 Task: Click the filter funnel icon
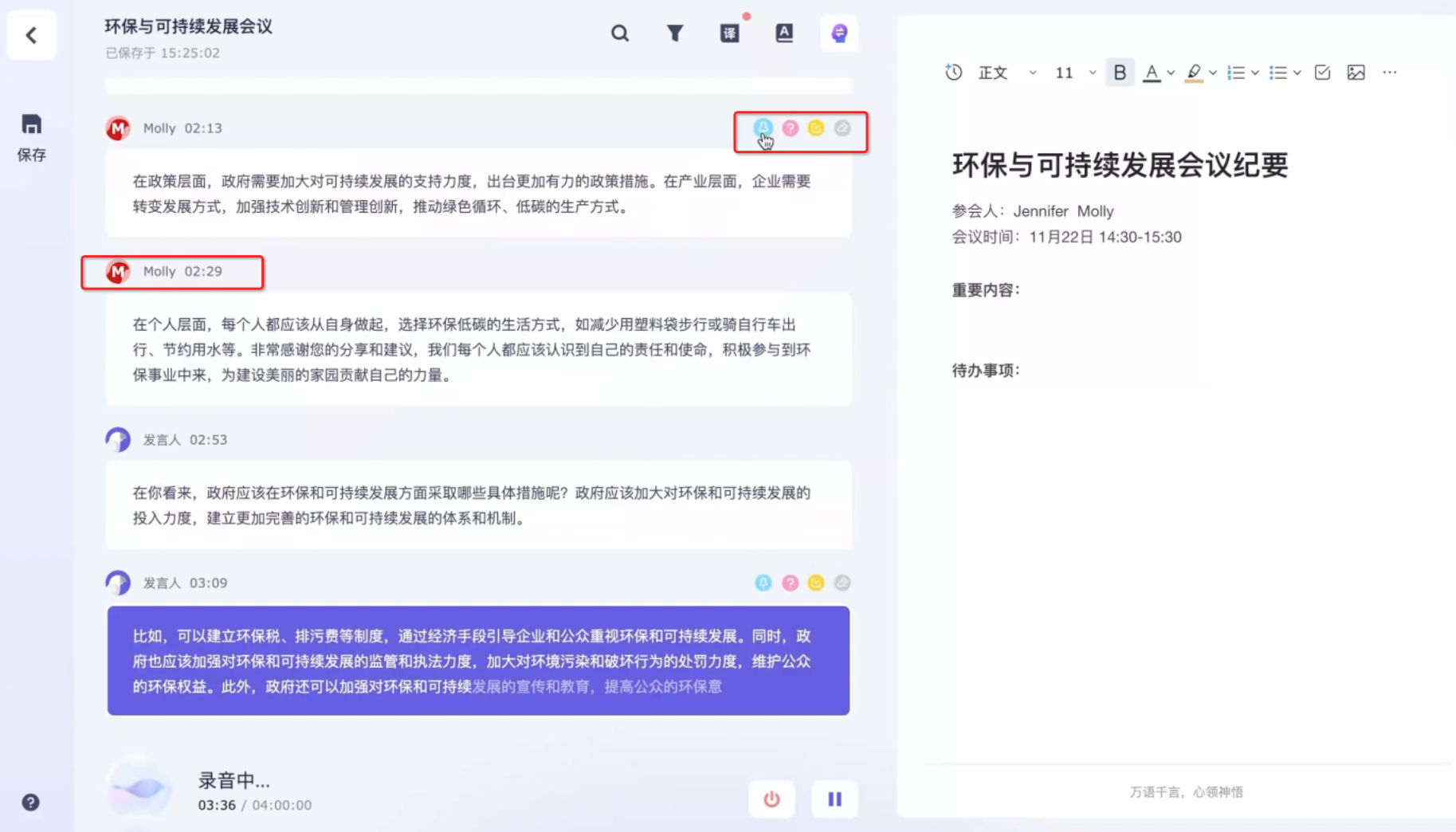(x=674, y=33)
